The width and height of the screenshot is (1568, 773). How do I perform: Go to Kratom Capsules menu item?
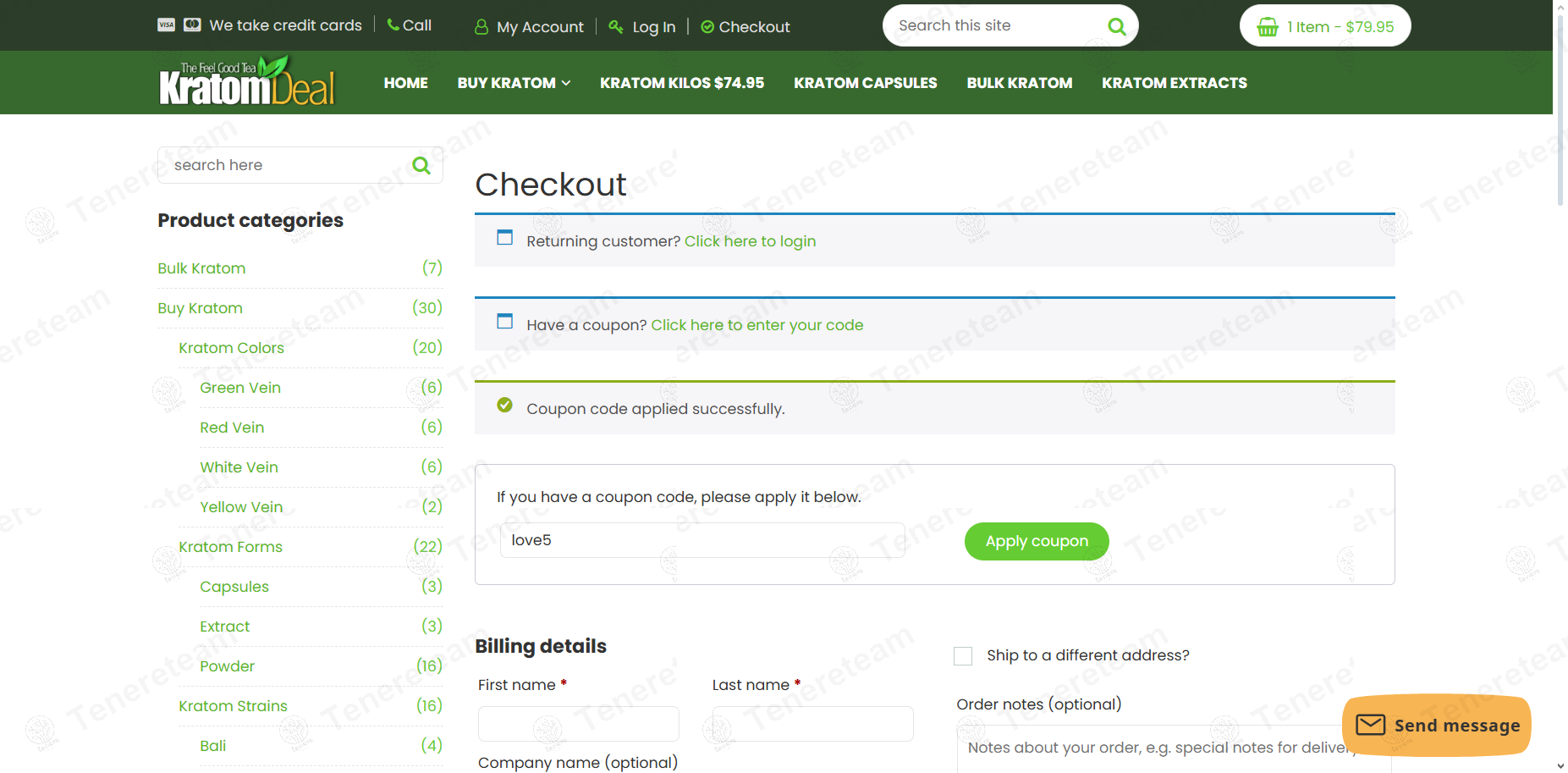[x=865, y=83]
